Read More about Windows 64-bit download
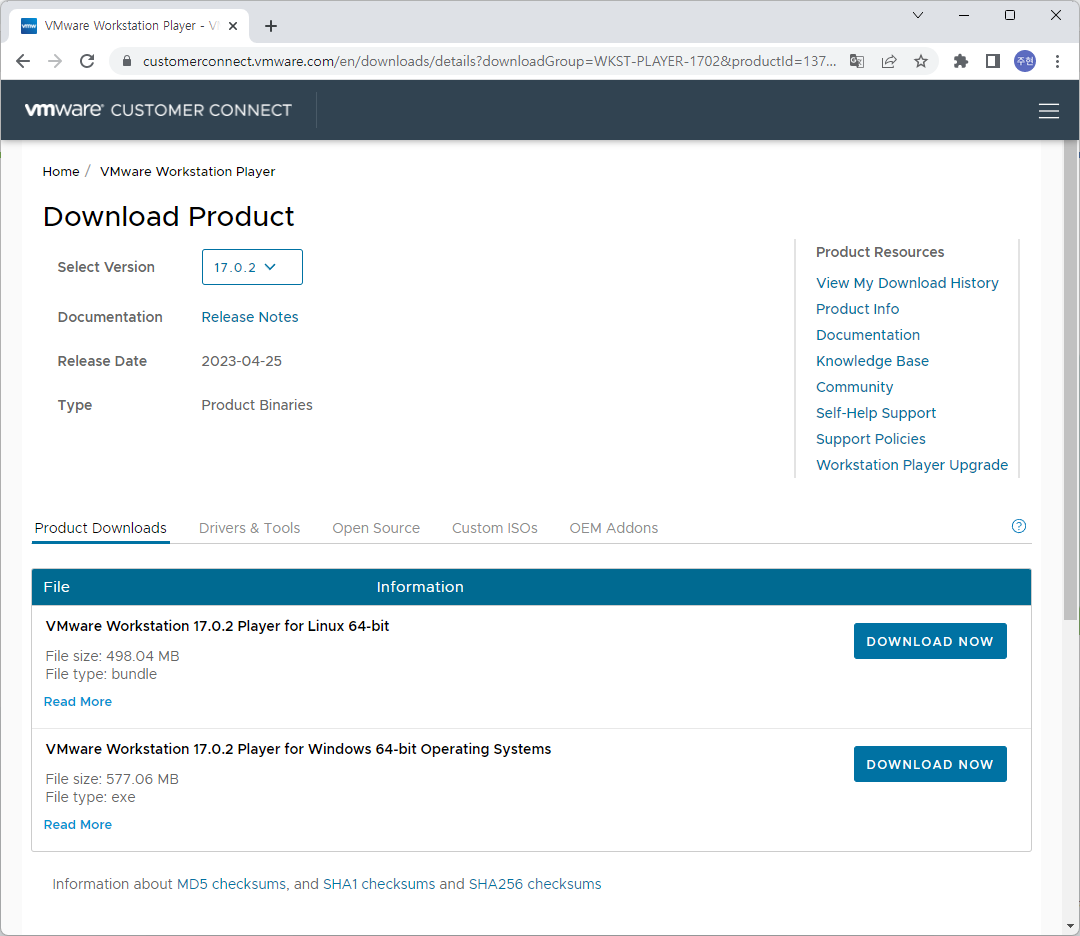Viewport: 1080px width, 936px height. (x=78, y=825)
